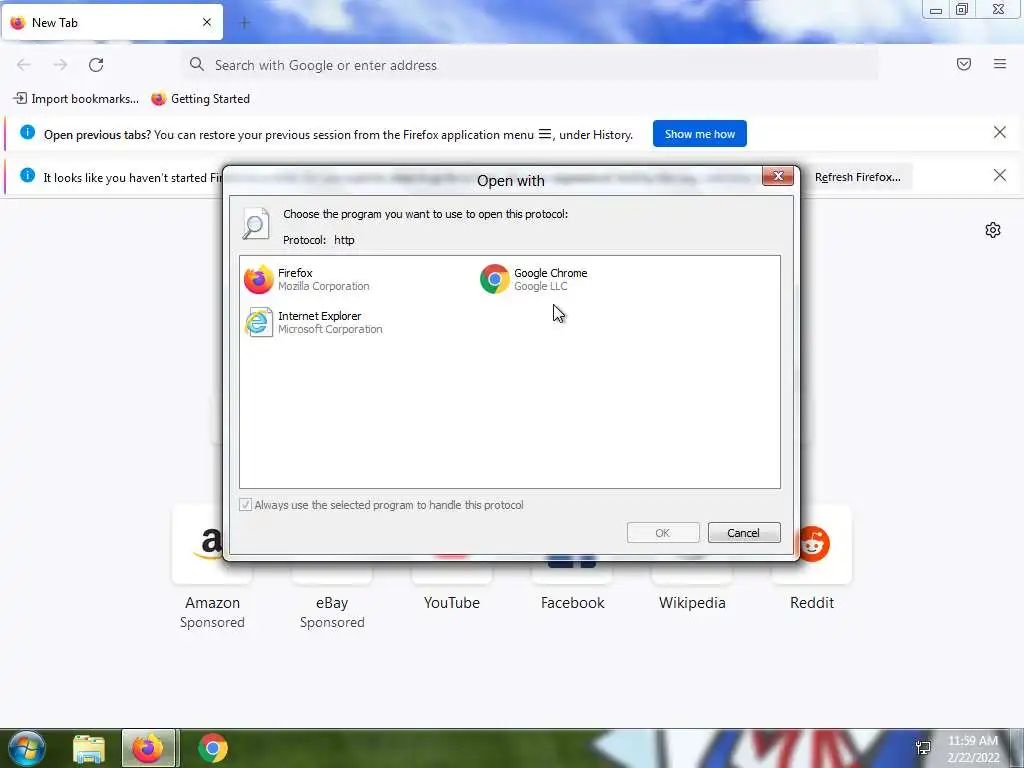This screenshot has height=768, width=1024.
Task: Click the search magnifier icon in the address bar
Action: pos(197,64)
